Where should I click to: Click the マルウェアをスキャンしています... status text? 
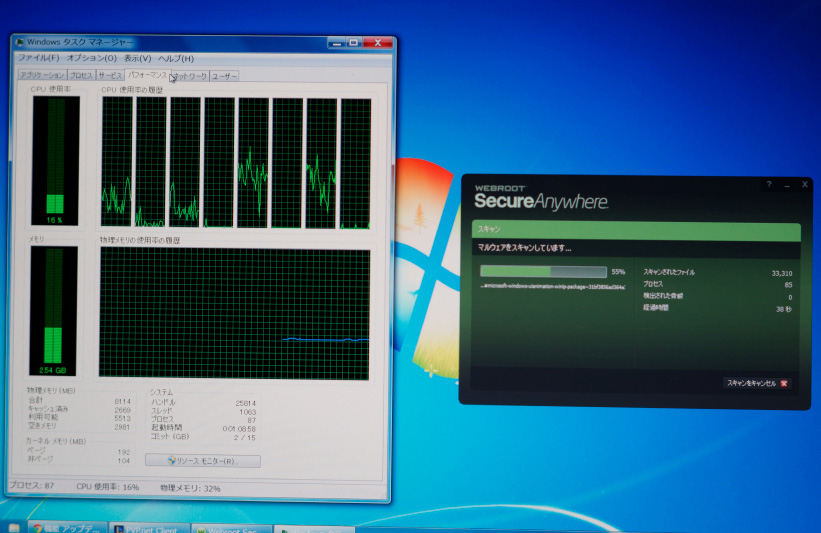[x=524, y=248]
